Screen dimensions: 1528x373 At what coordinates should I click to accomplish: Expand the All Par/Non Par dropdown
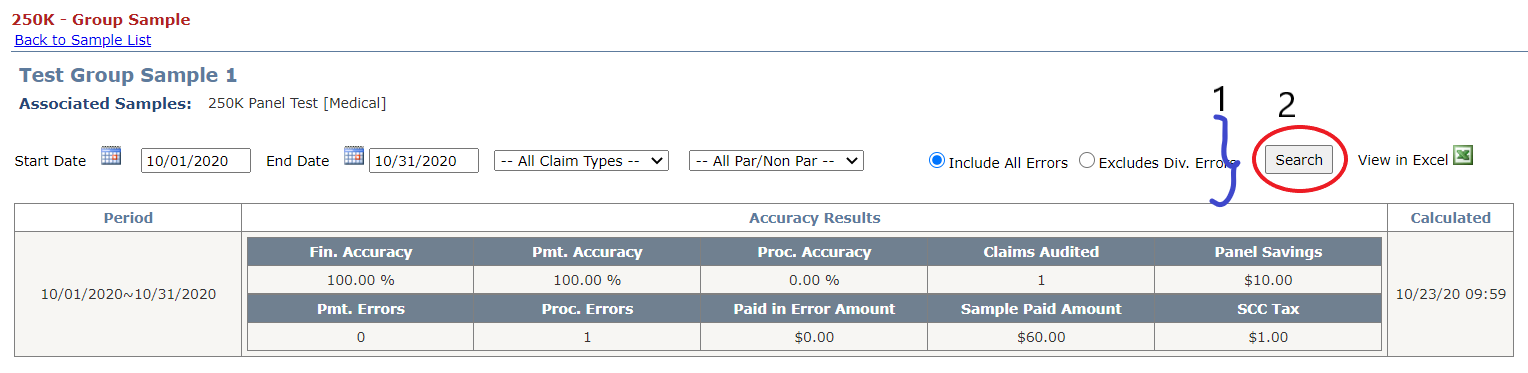(x=776, y=161)
